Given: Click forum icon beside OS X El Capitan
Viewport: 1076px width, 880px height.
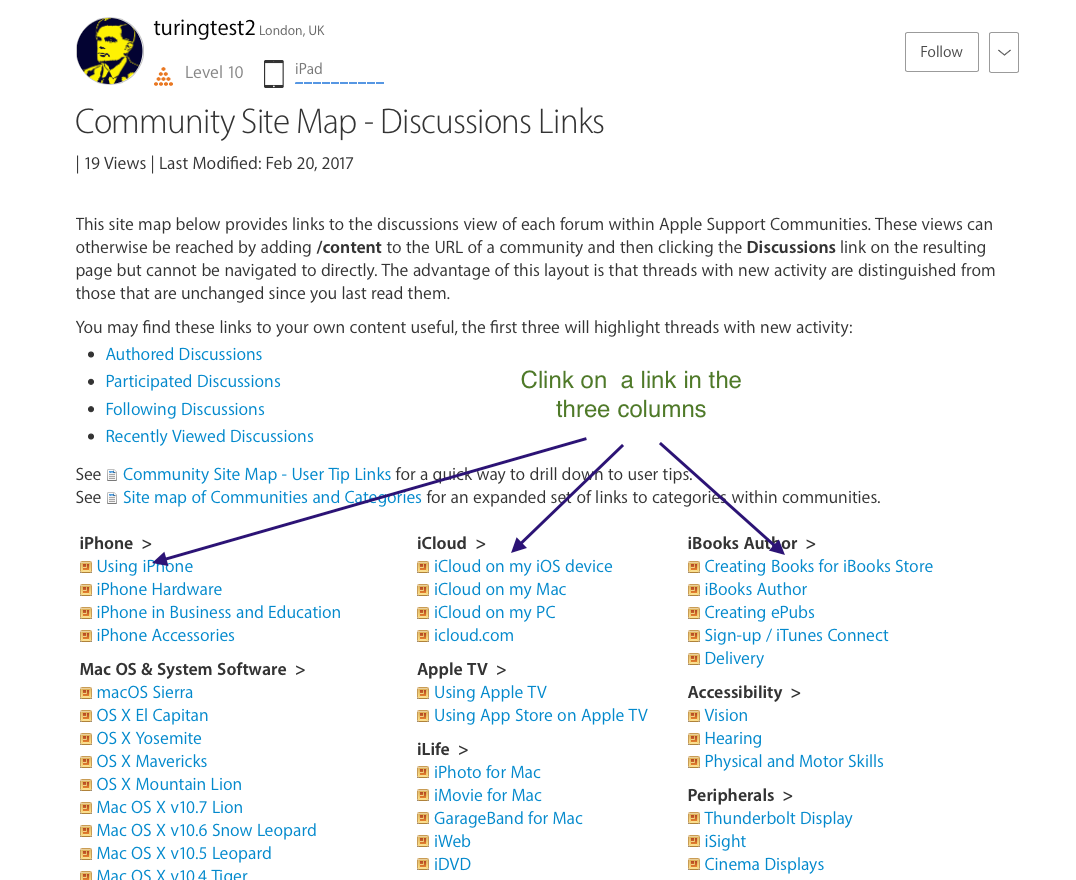Looking at the screenshot, I should point(86,716).
